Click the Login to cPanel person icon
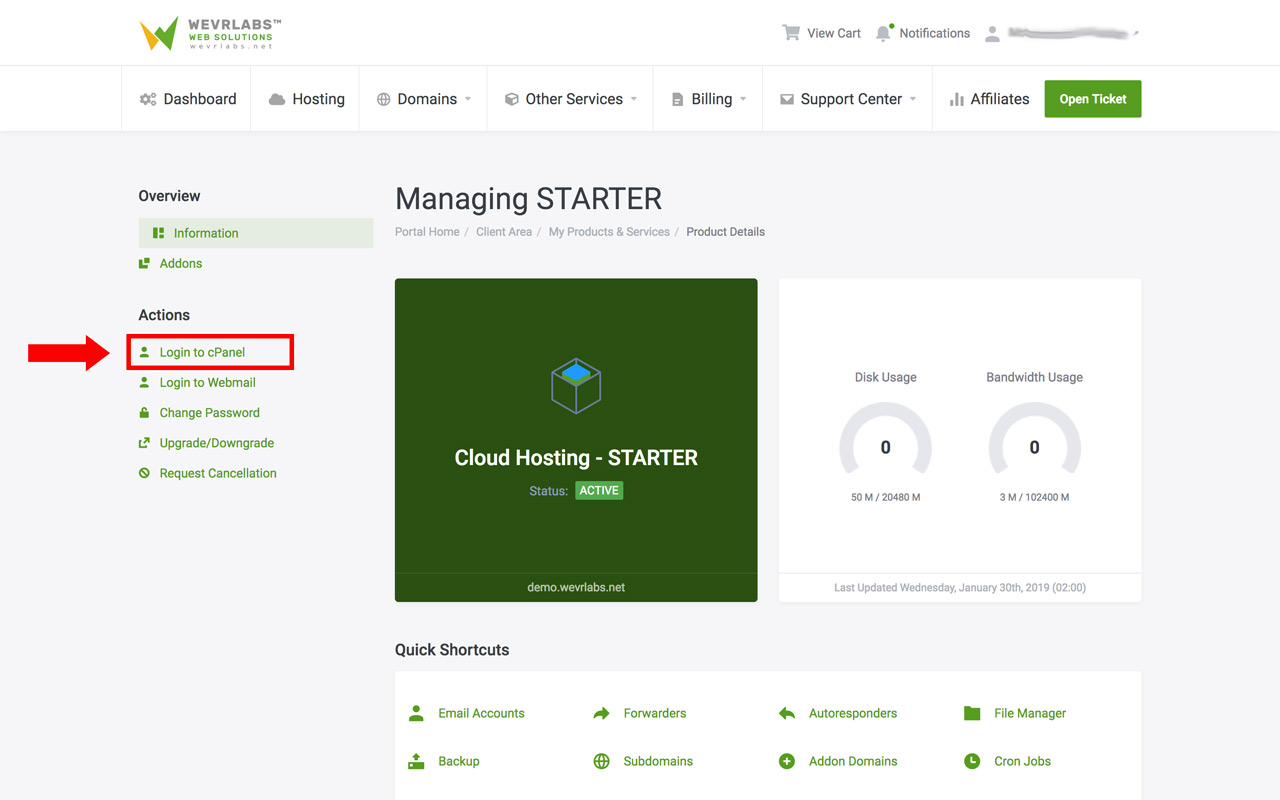 [x=144, y=352]
